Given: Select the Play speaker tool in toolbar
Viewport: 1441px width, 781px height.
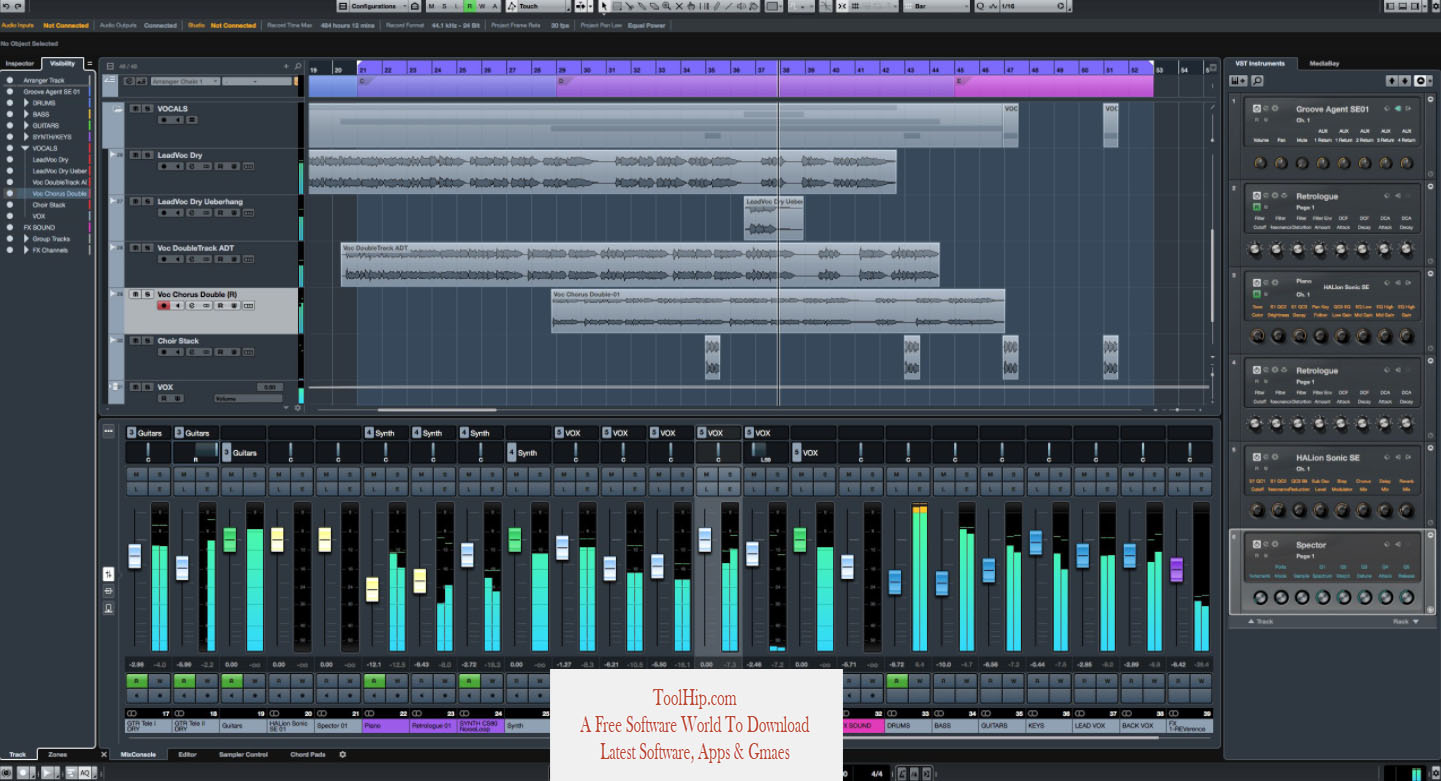Looking at the screenshot, I should point(741,6).
